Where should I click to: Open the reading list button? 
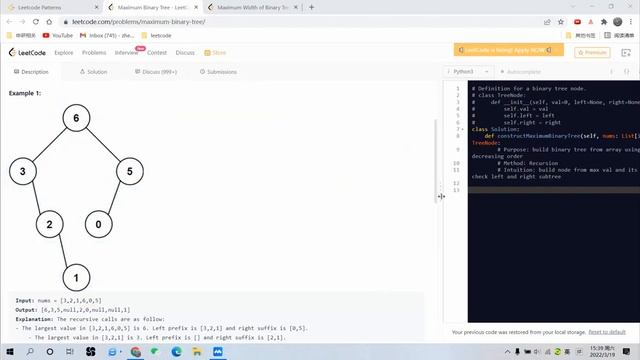(x=619, y=36)
